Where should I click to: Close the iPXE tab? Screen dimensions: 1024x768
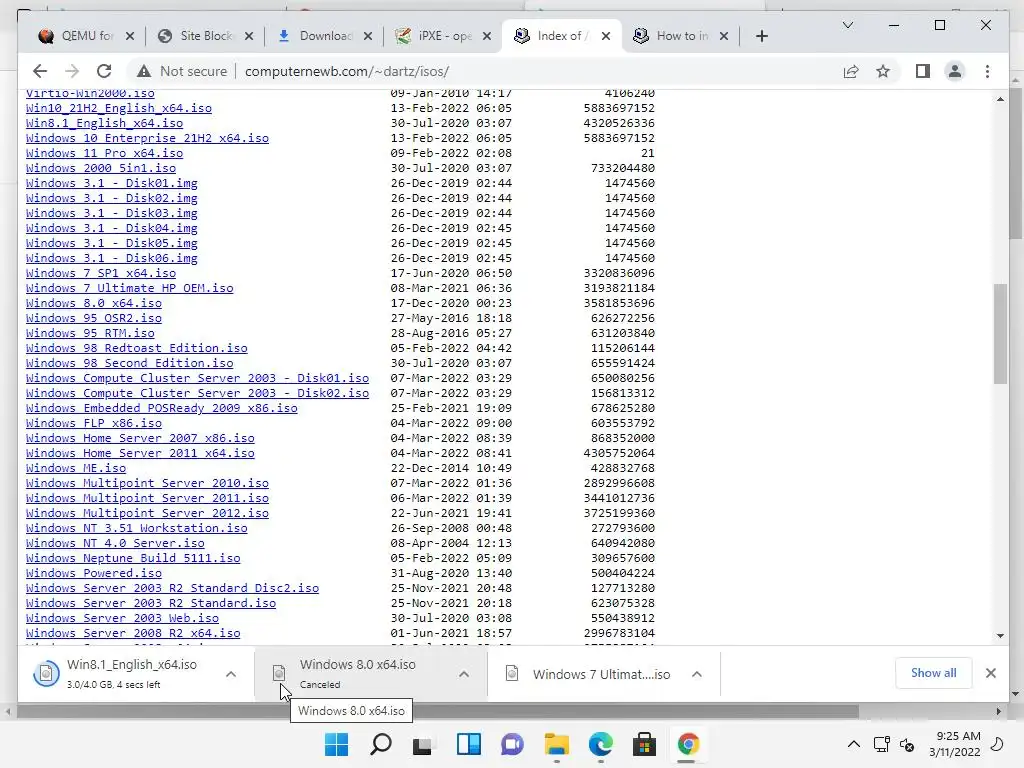coord(487,36)
